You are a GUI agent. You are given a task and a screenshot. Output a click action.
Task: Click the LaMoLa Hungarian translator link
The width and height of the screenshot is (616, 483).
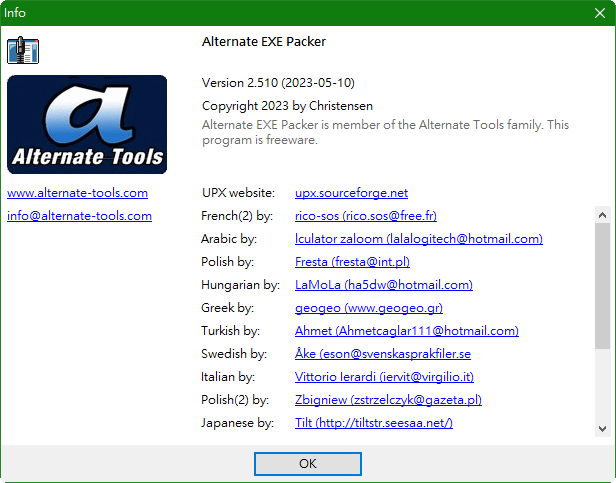point(384,285)
